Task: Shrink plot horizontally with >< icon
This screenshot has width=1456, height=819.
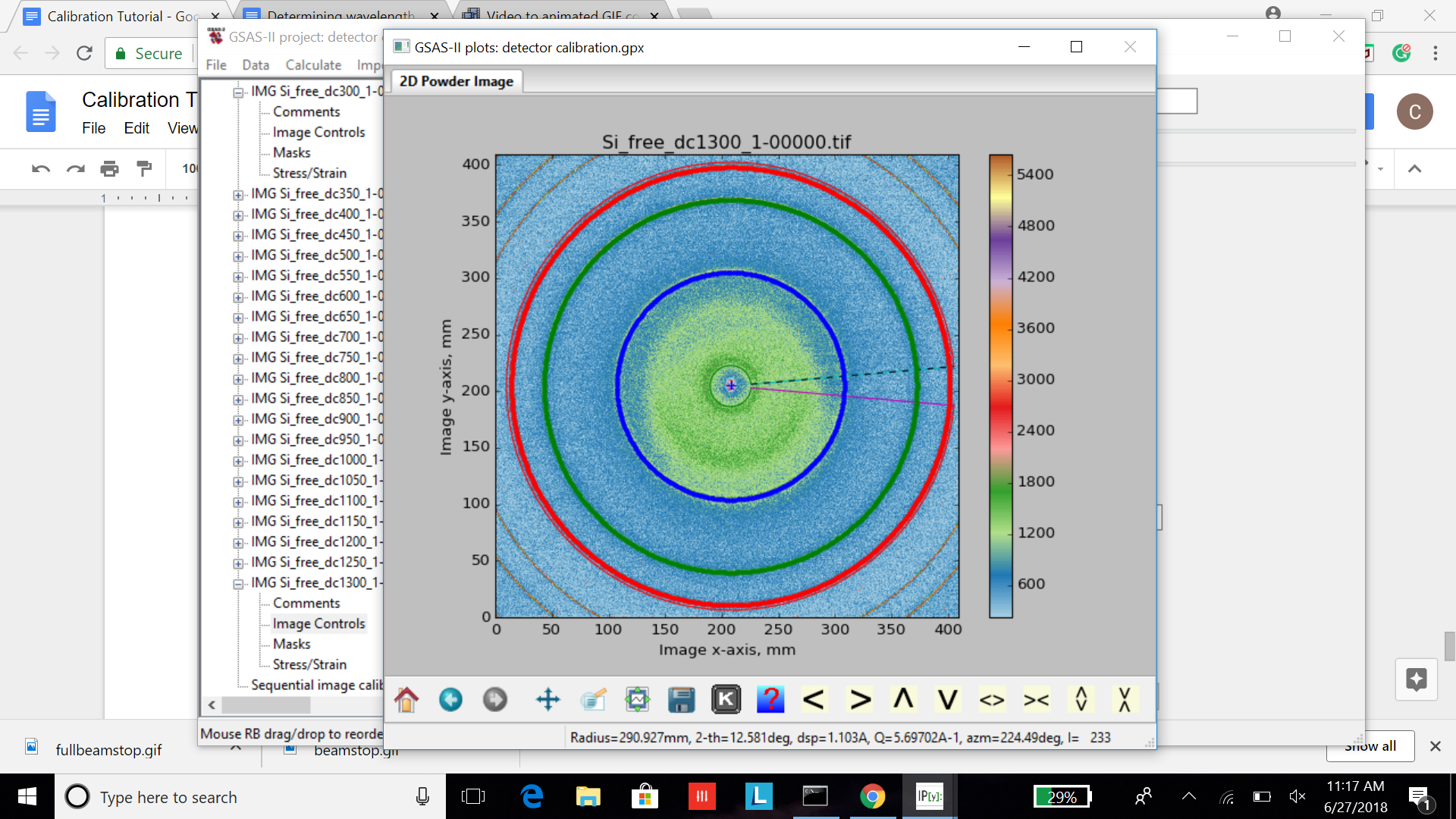Action: pos(1036,699)
